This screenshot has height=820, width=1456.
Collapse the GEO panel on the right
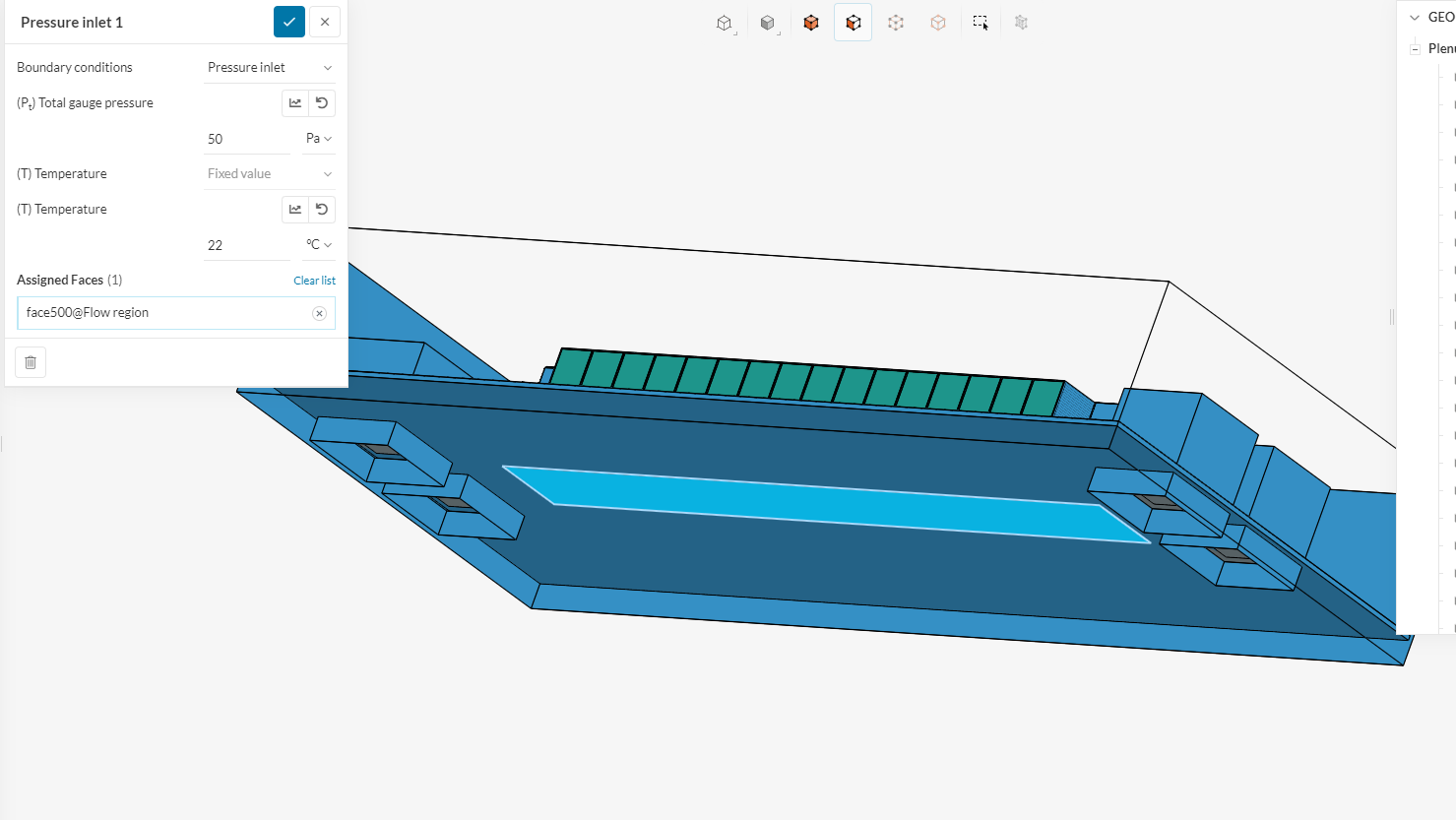click(1415, 17)
